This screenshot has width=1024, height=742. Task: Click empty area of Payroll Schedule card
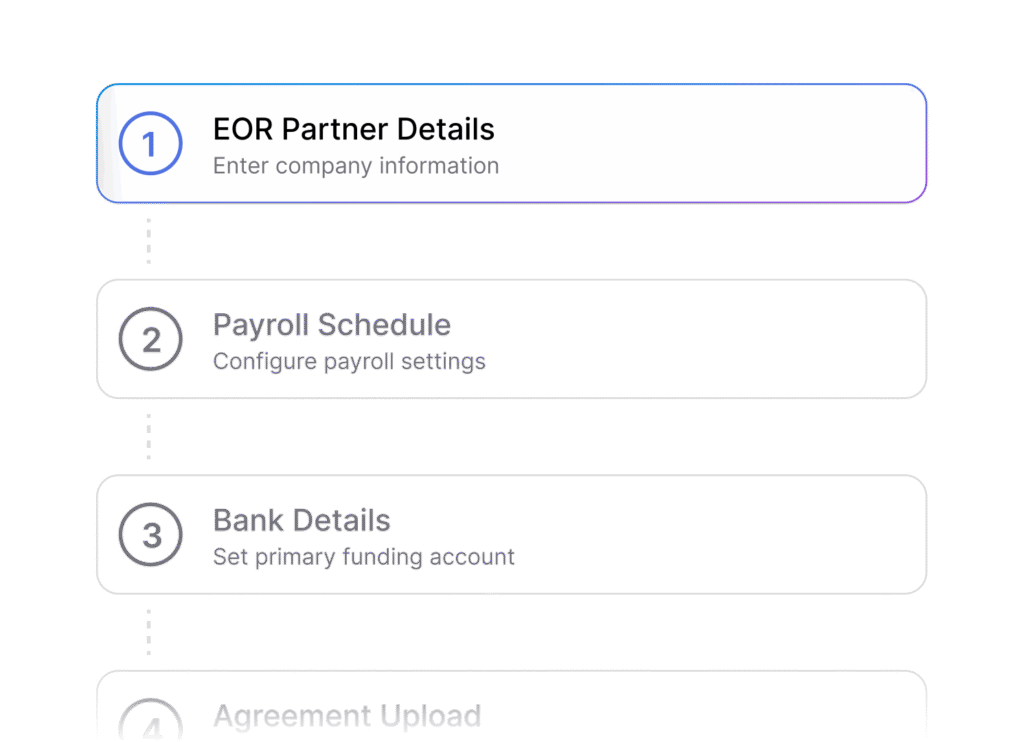[x=705, y=339]
